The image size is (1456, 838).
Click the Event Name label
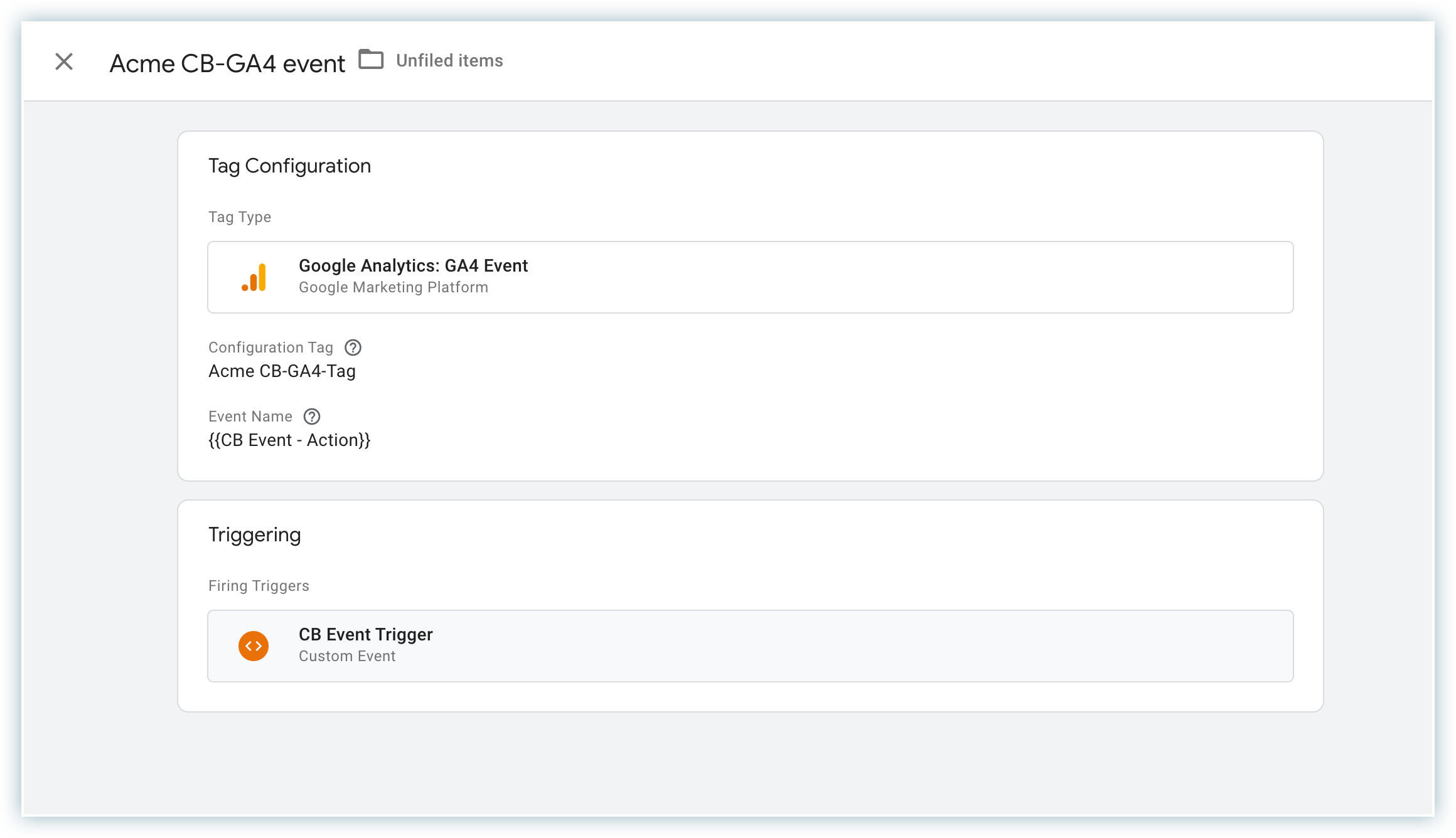[x=250, y=416]
